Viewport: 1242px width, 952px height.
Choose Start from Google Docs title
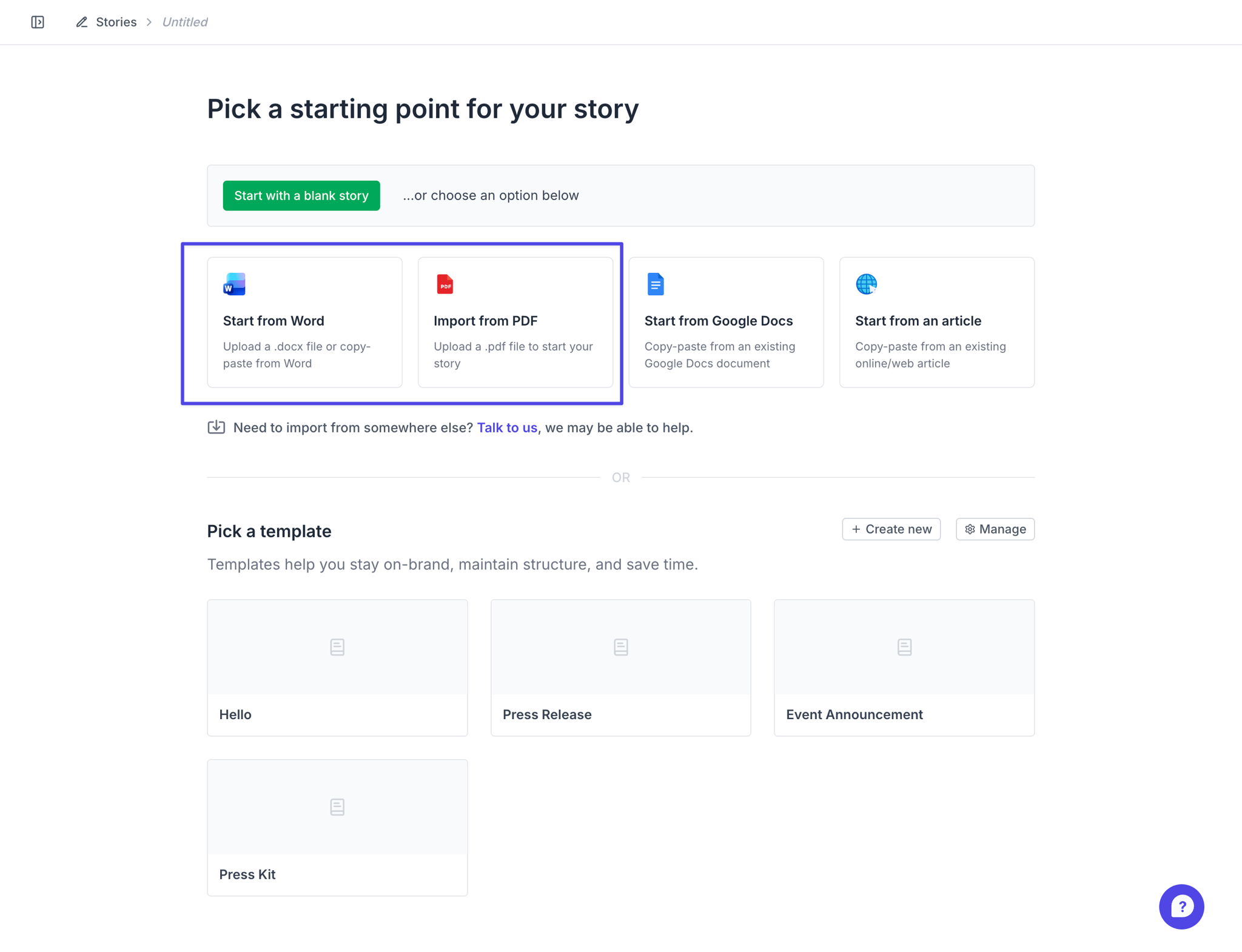(719, 321)
